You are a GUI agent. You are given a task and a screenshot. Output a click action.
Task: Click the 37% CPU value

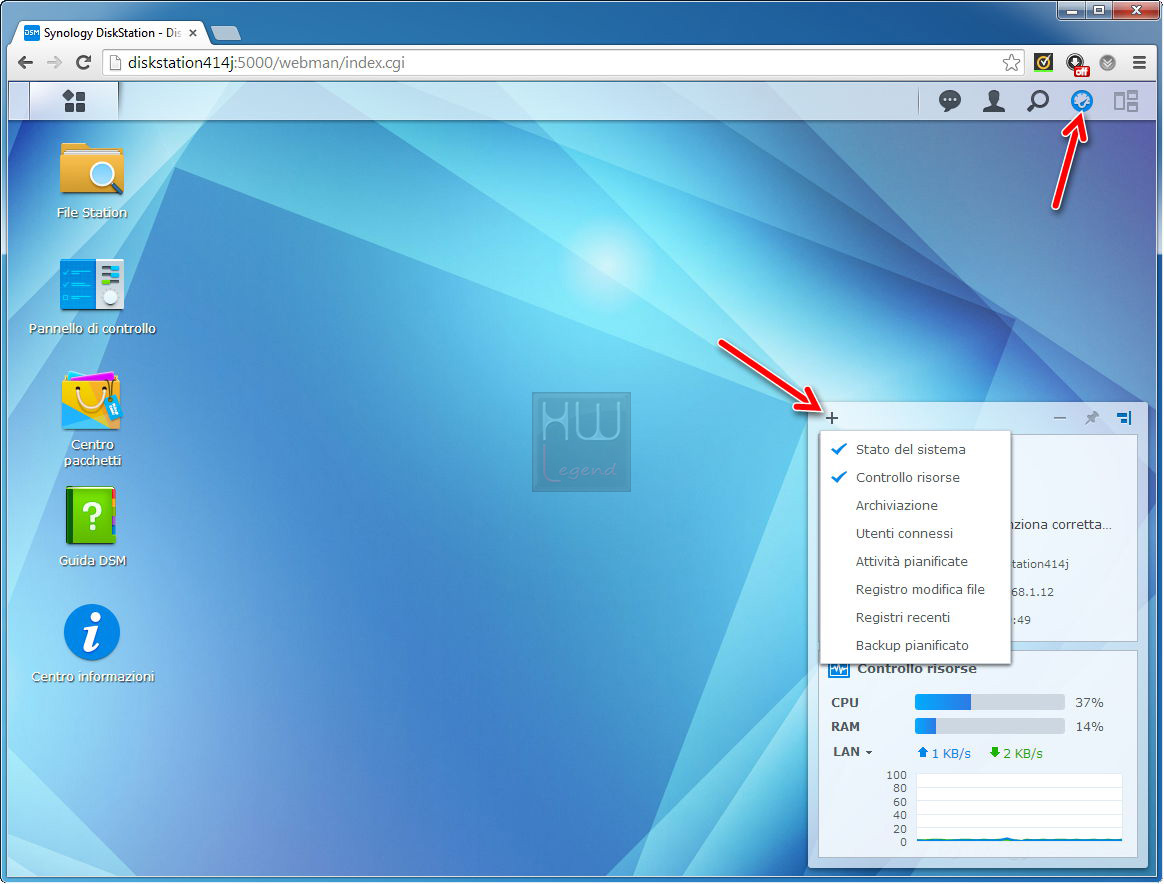tap(1089, 702)
